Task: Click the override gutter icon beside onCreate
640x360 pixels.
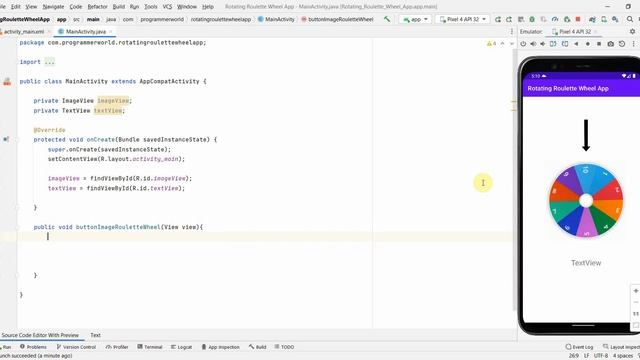Action: (x=6, y=140)
